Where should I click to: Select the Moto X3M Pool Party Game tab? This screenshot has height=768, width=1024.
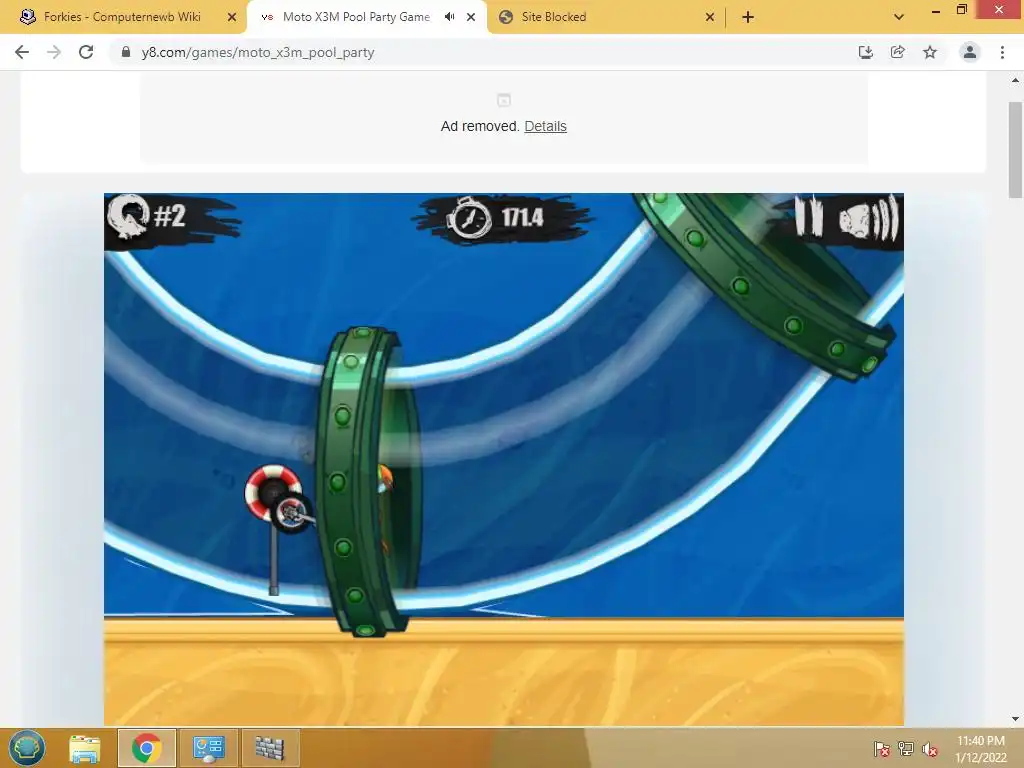(356, 17)
